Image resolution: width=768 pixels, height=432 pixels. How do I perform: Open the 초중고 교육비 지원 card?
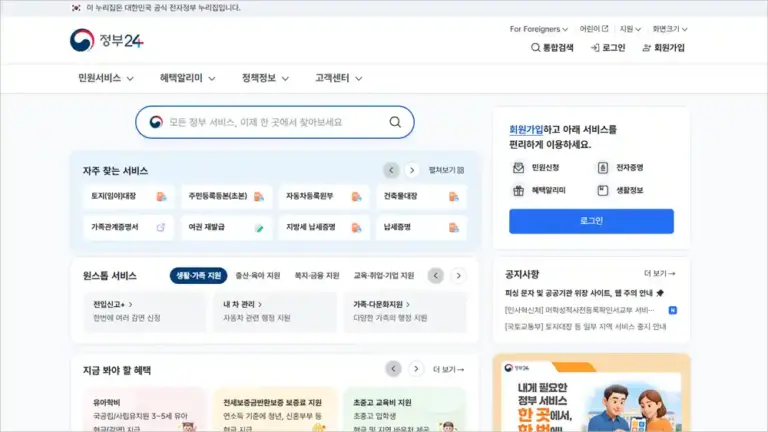(405, 410)
